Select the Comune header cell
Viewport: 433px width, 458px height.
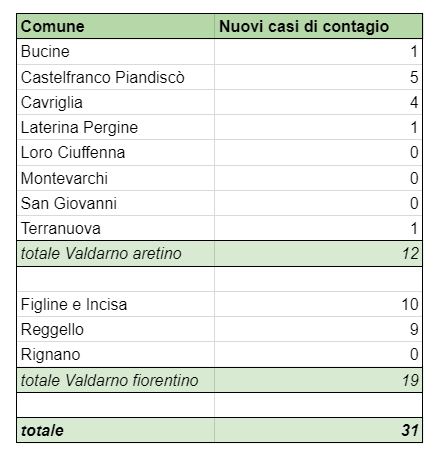115,26
